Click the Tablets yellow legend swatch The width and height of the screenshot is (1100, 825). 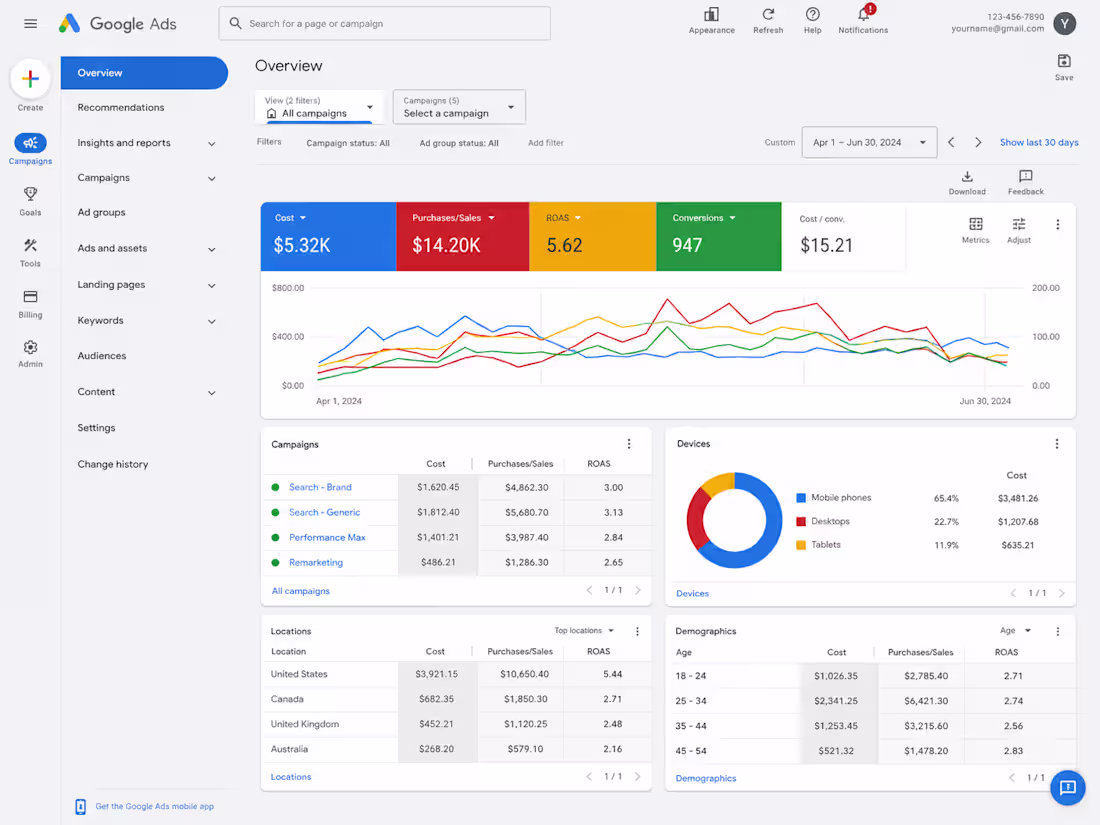[801, 545]
